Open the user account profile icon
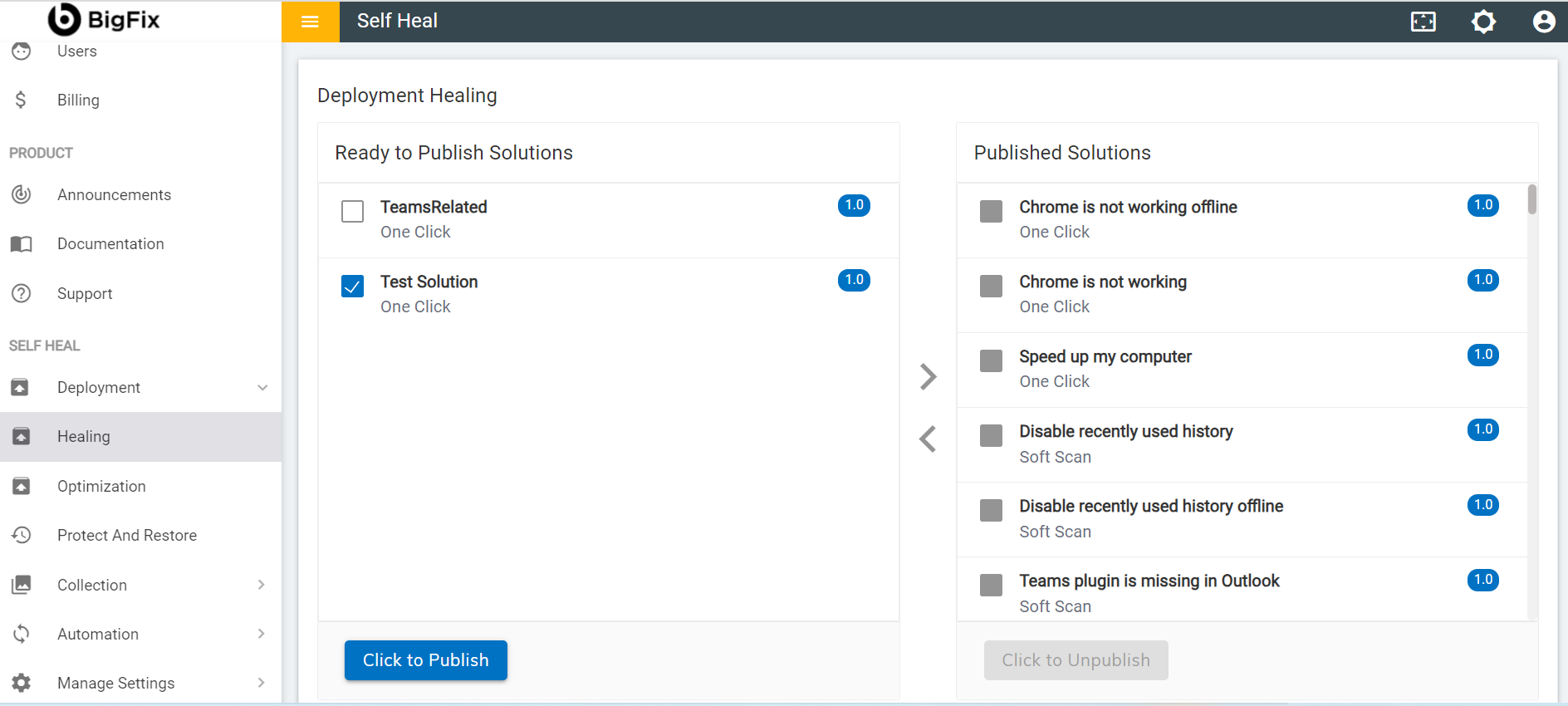1568x706 pixels. [x=1543, y=22]
